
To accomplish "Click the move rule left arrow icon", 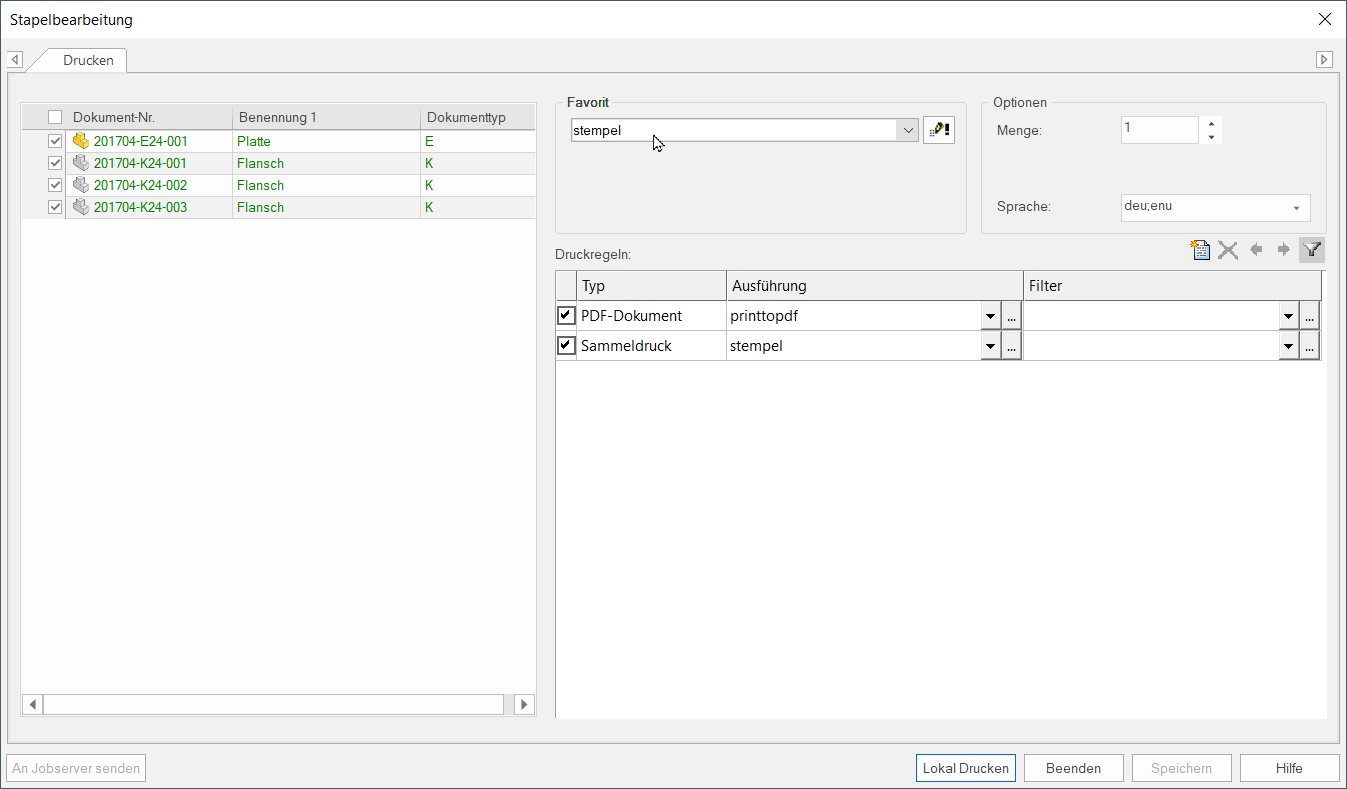I will pos(1256,250).
